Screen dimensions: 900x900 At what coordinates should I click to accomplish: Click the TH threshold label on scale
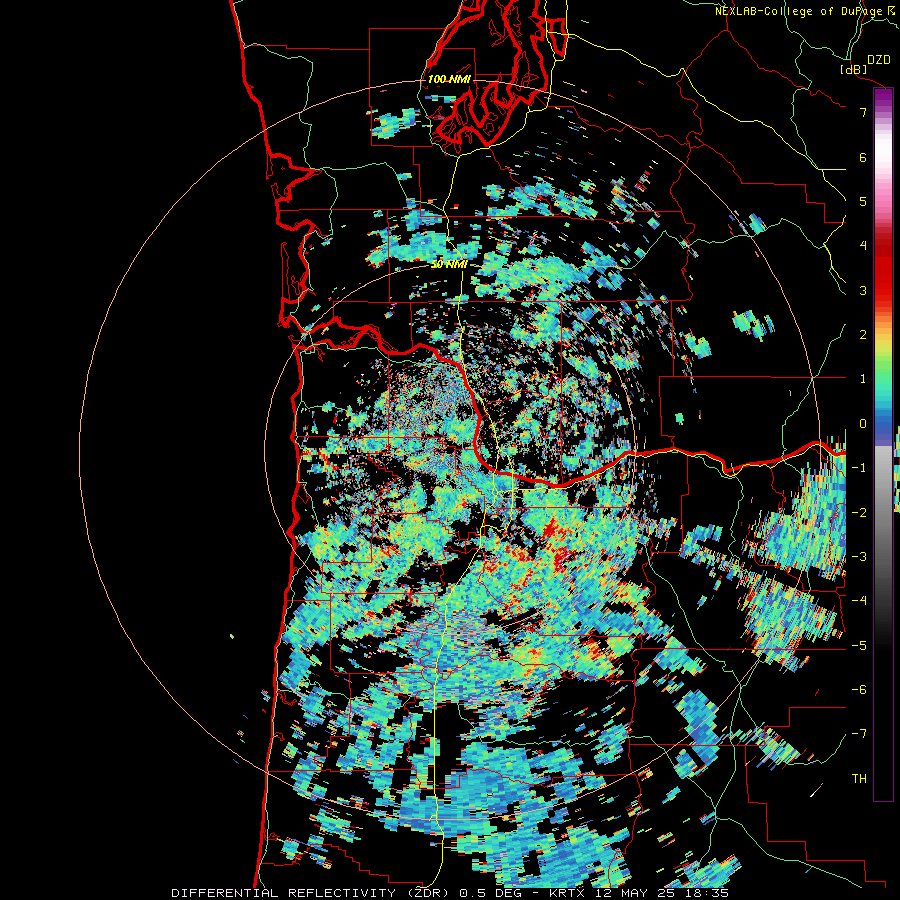[x=859, y=779]
